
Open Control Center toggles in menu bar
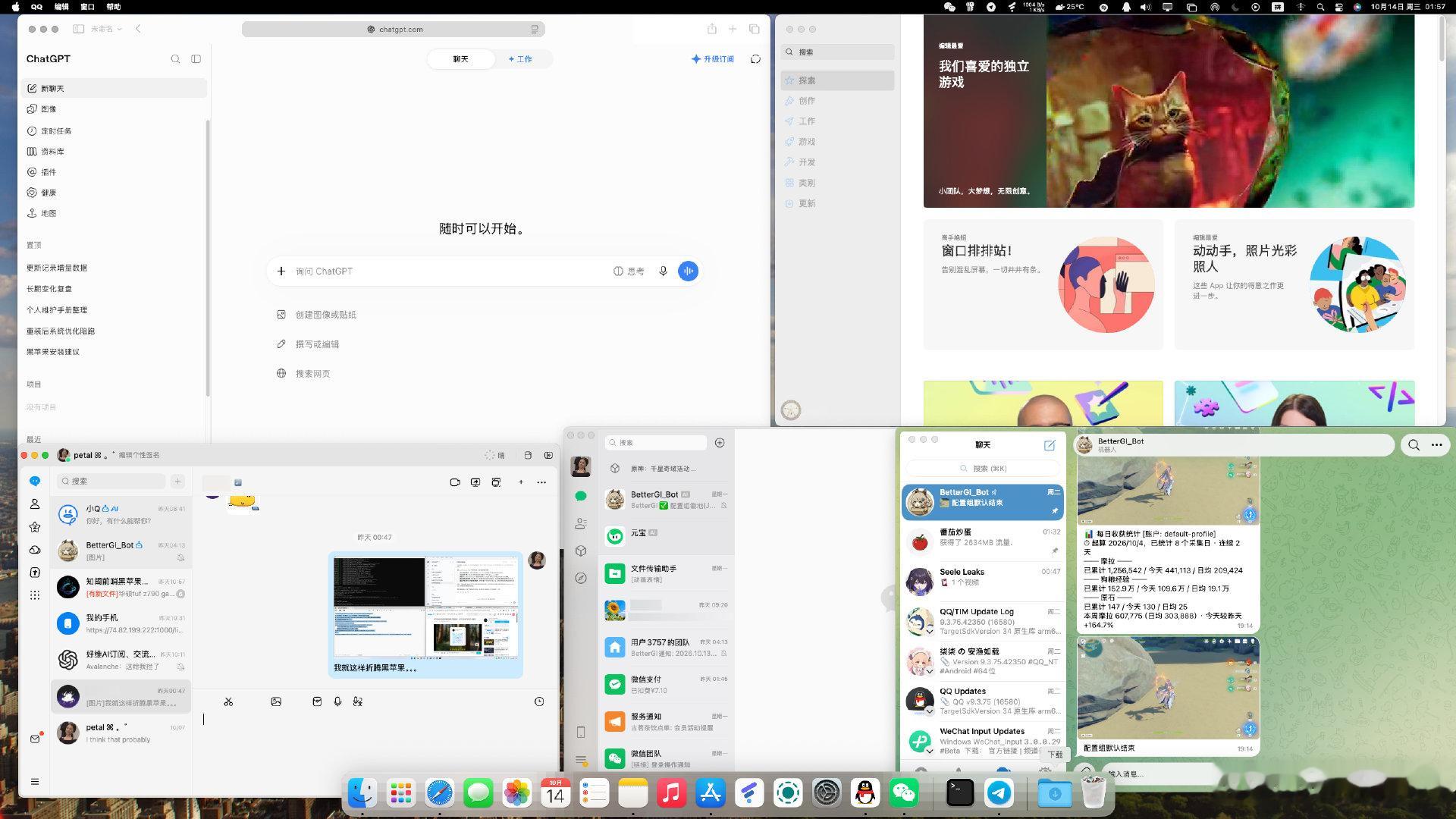1338,7
